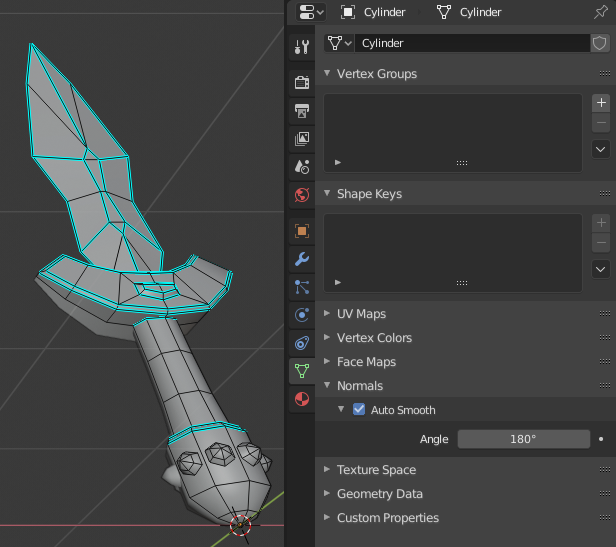Disable the Auto Smooth checkbox
Screen dimensions: 616x547
point(359,409)
